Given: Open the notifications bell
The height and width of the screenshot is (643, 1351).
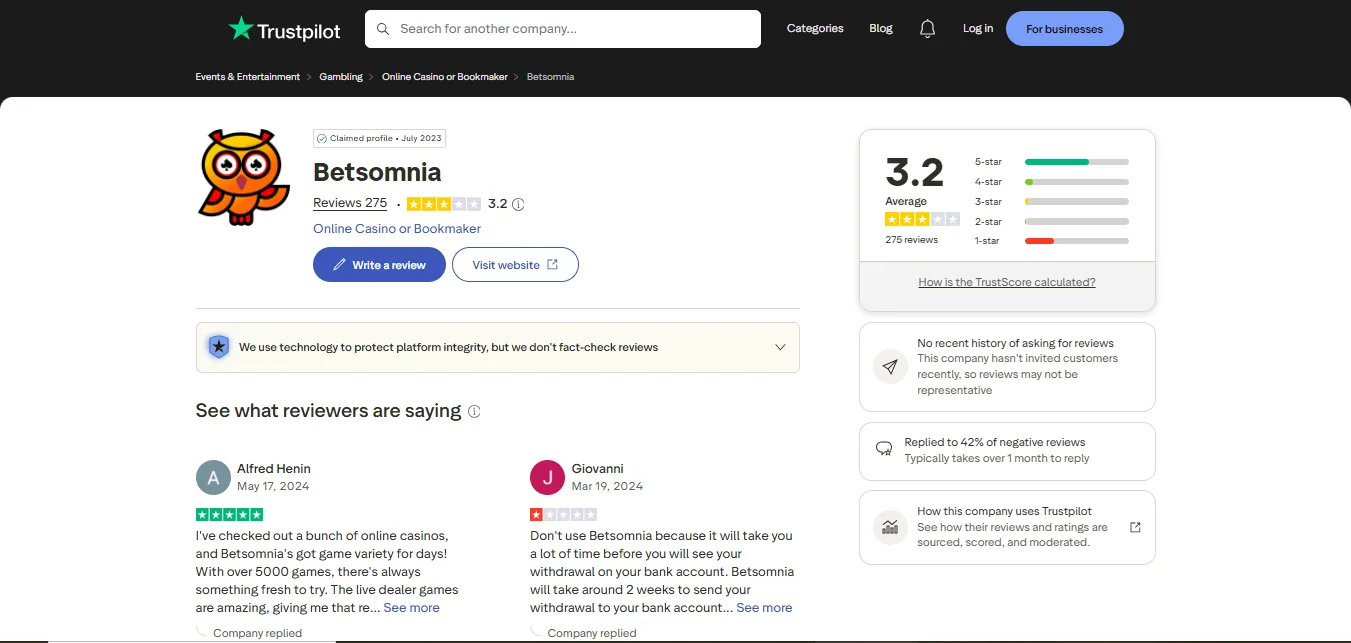Looking at the screenshot, I should click(927, 28).
